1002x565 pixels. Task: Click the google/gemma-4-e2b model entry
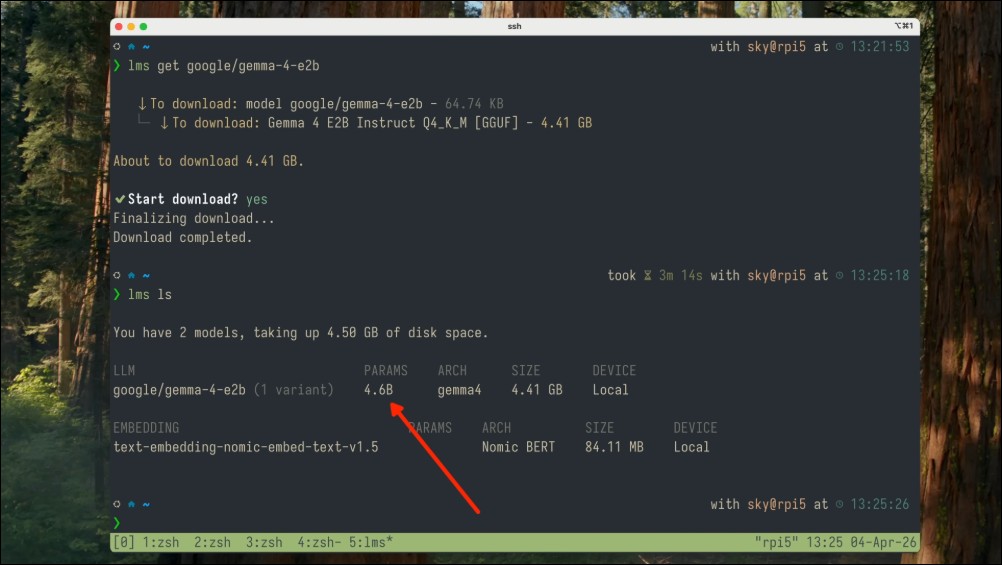pyautogui.click(x=180, y=390)
